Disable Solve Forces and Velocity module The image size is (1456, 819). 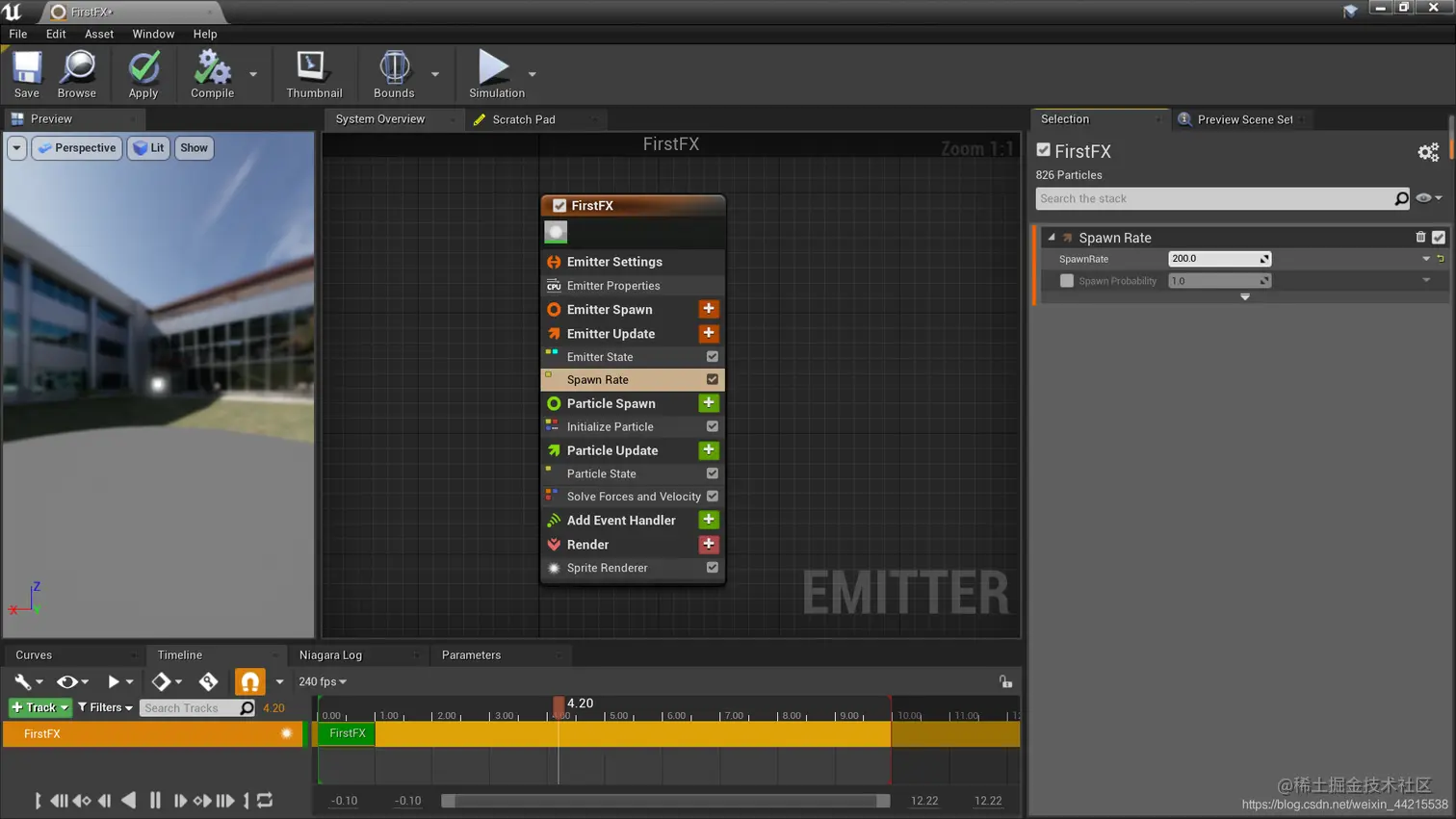click(713, 497)
